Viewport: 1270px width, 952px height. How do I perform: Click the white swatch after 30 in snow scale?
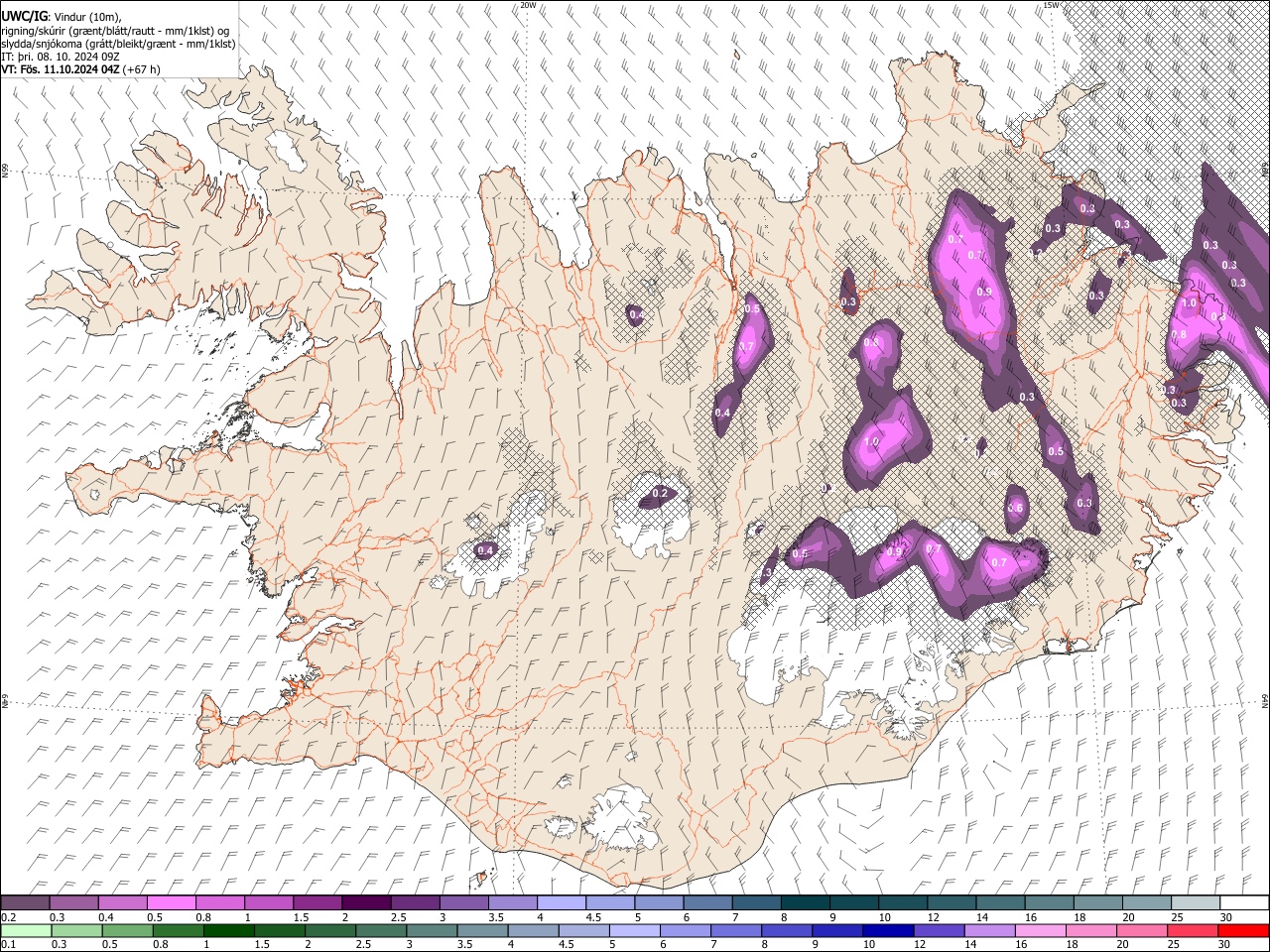tap(1244, 903)
